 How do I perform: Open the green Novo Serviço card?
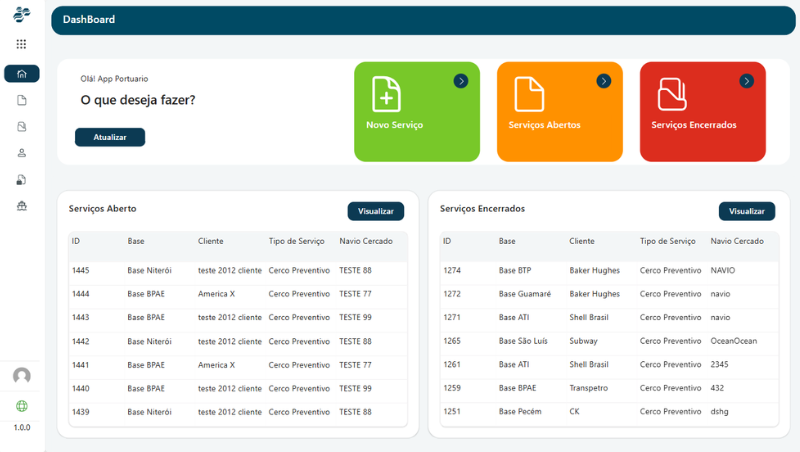click(x=416, y=112)
